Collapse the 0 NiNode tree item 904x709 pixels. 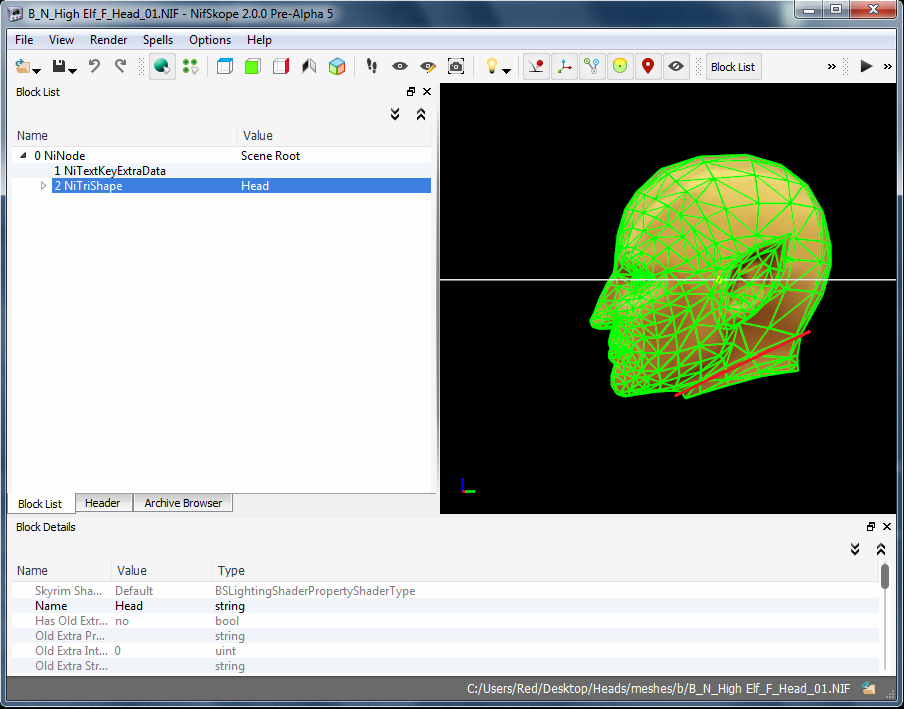tap(24, 156)
